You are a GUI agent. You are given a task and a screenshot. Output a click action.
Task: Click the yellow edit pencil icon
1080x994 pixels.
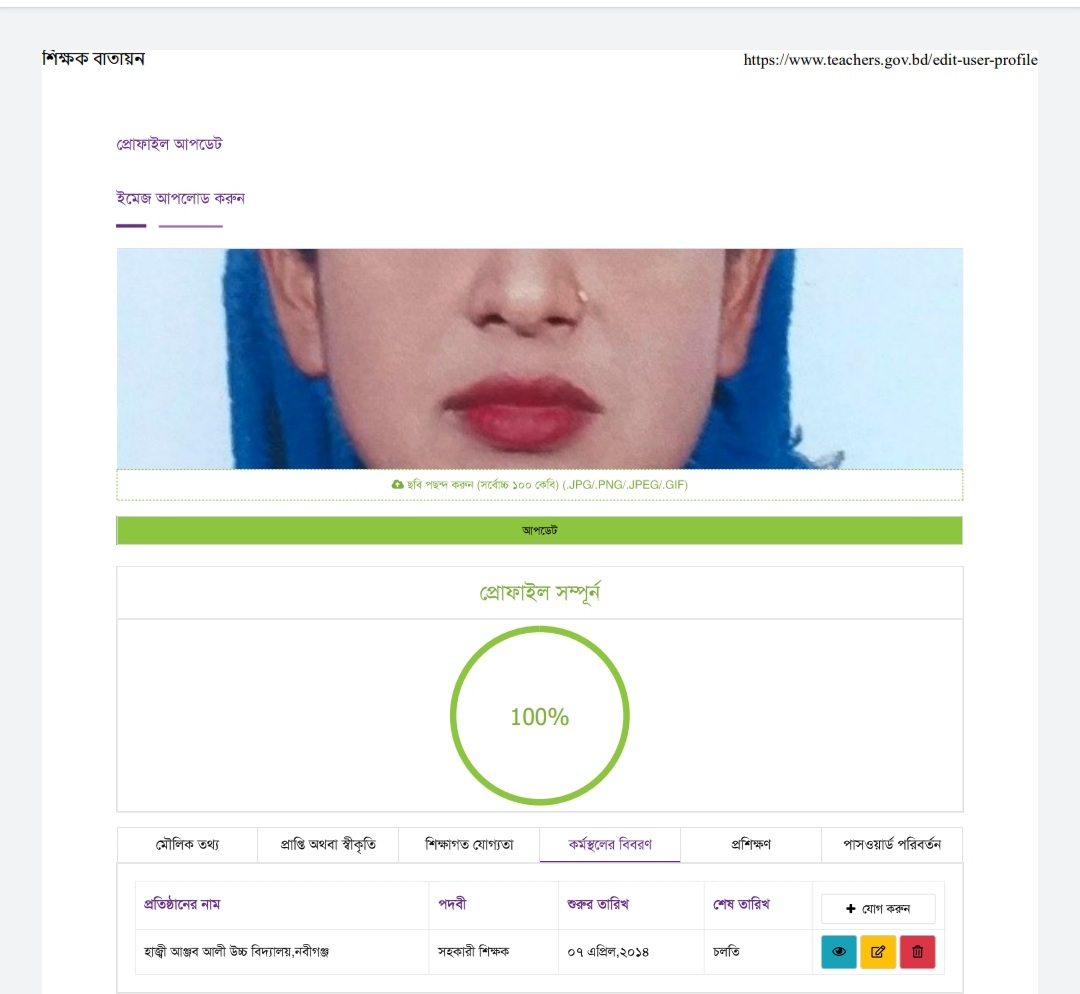click(x=878, y=951)
